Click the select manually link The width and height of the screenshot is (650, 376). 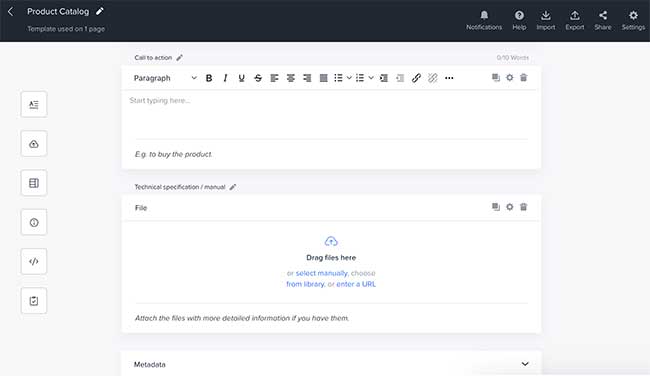[x=321, y=273]
